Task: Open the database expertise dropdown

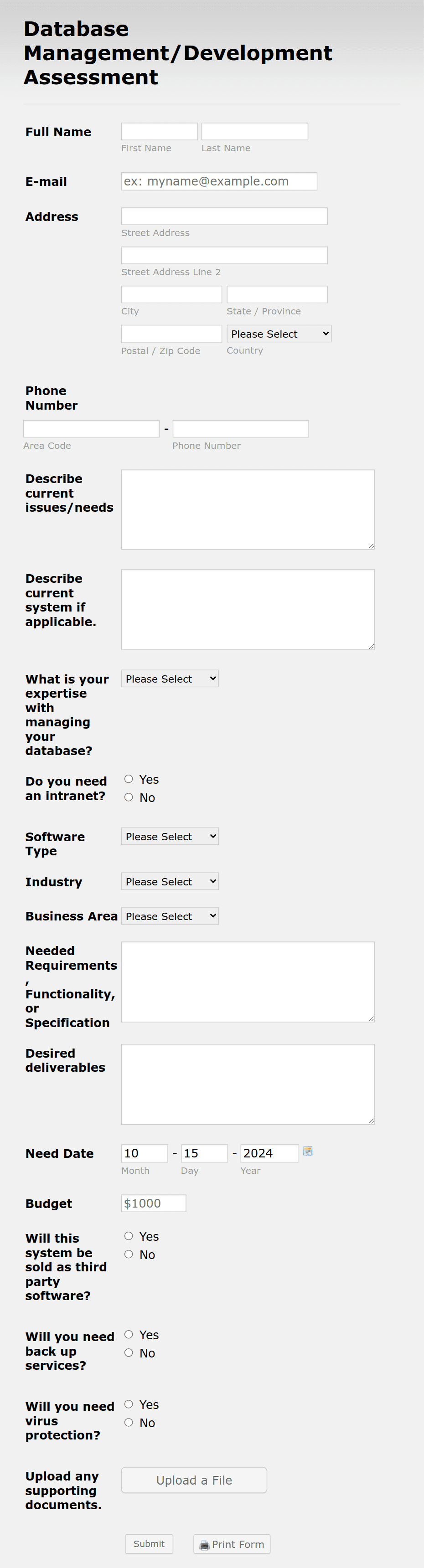Action: [x=169, y=678]
